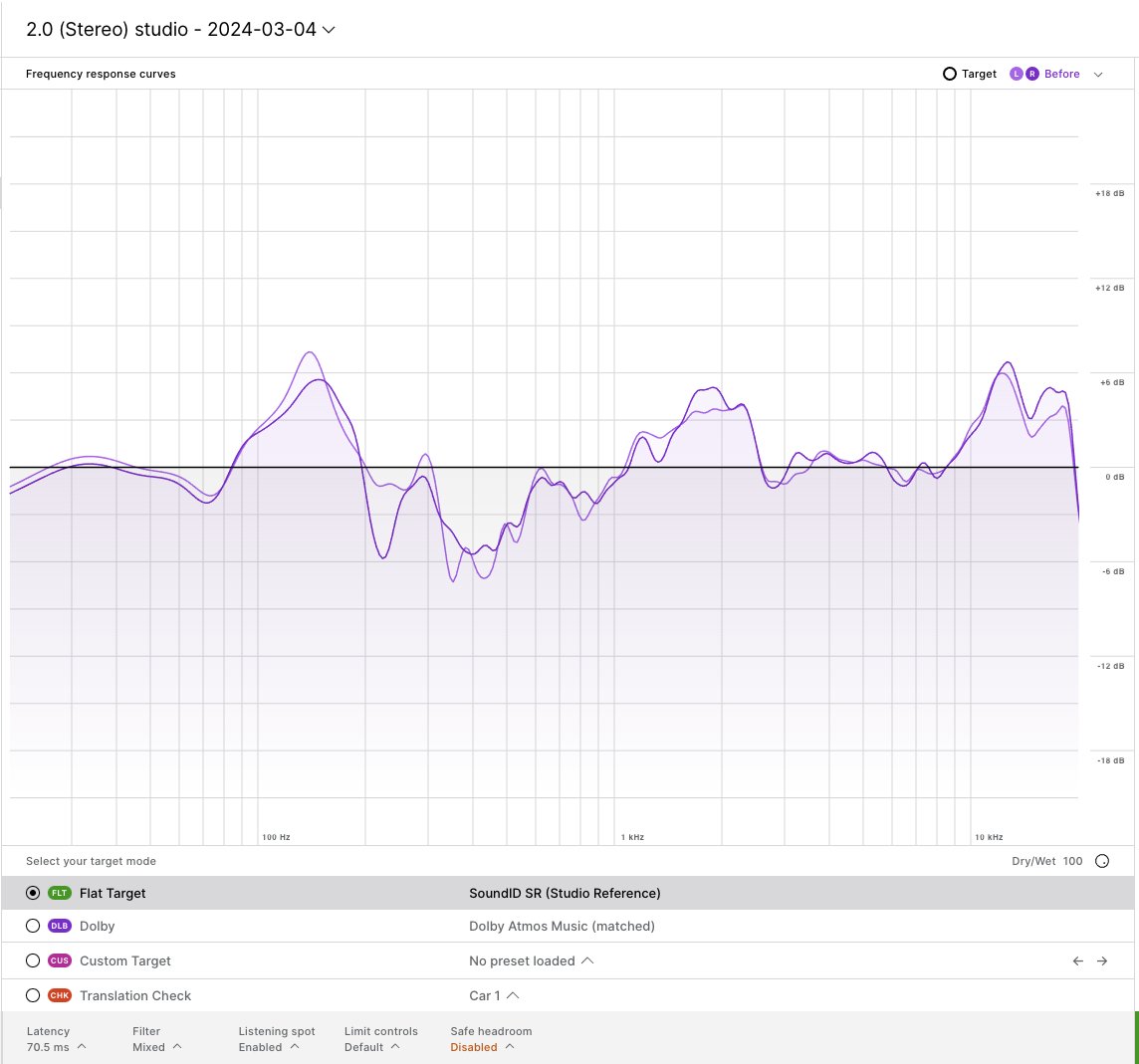1139x1064 pixels.
Task: Select the Dolby radio button
Action: [x=33, y=926]
